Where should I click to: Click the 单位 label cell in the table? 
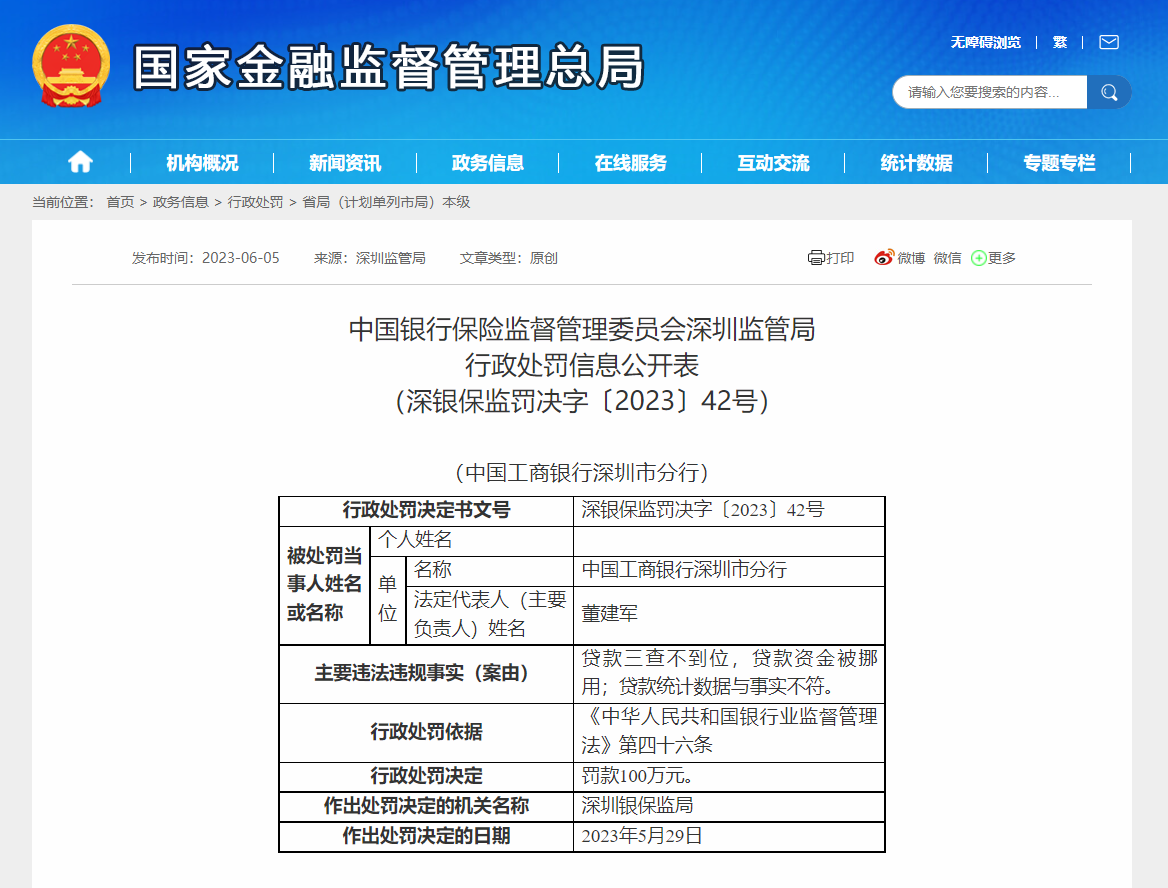point(387,599)
